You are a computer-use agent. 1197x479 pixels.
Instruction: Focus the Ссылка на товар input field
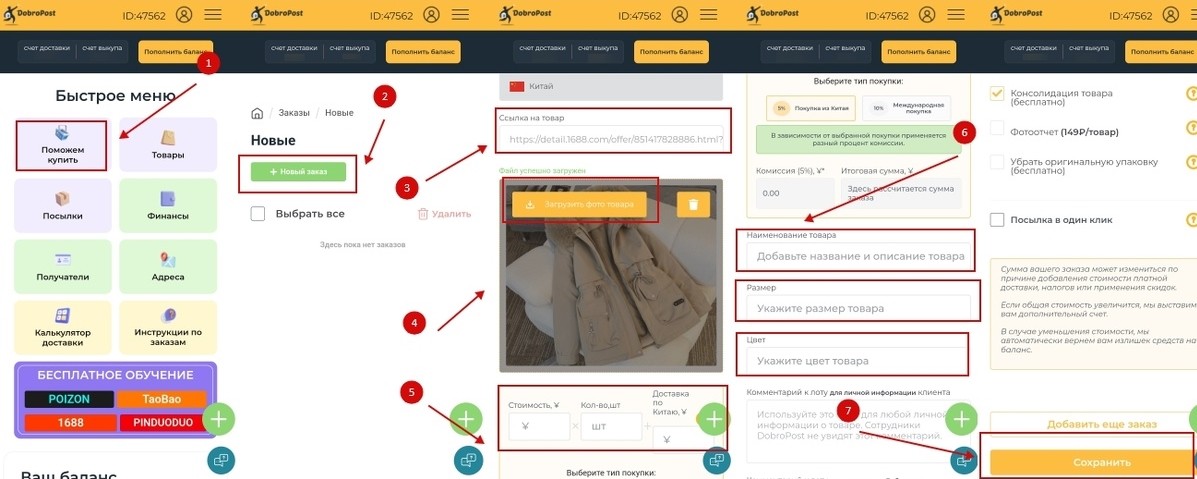click(x=615, y=140)
